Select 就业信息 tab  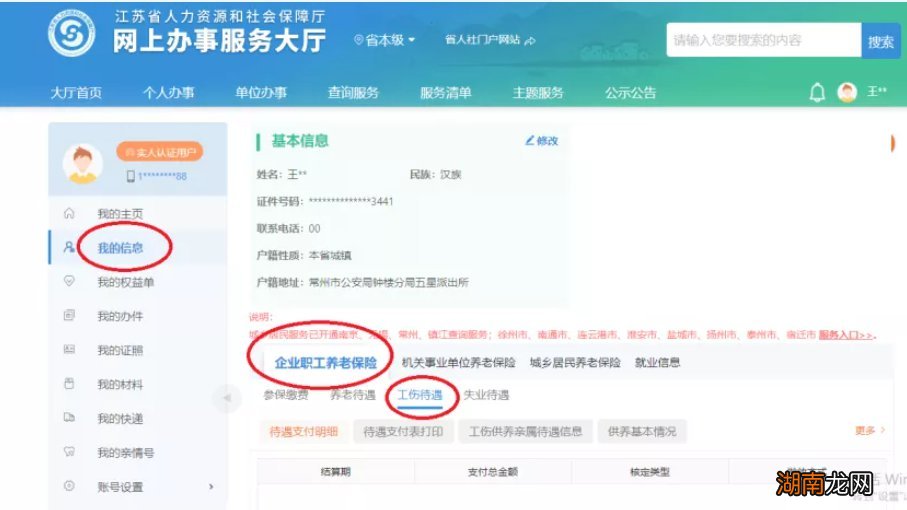[x=657, y=363]
